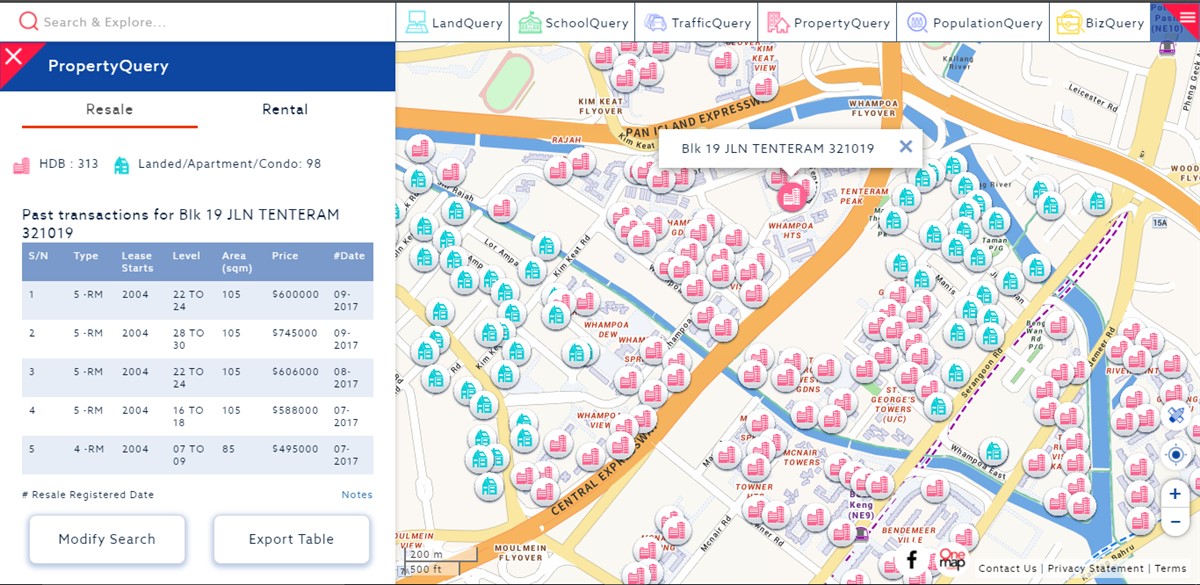This screenshot has height=585, width=1200.
Task: Open the LandQuery tool
Action: coord(453,22)
